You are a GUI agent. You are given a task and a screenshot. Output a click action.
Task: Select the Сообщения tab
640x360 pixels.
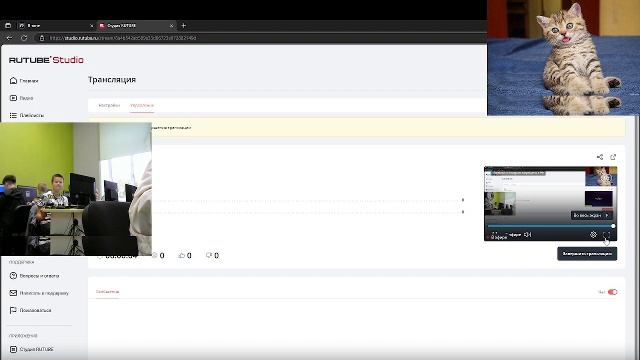pos(107,292)
